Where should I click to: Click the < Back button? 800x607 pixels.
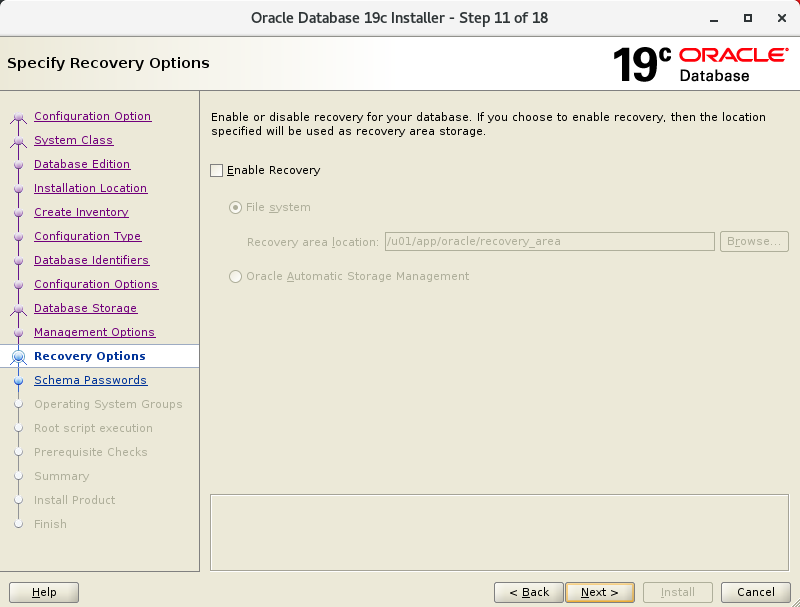[x=529, y=592]
